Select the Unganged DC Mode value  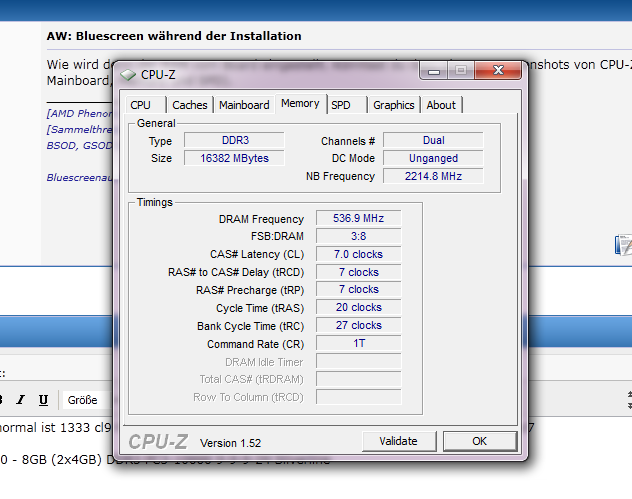click(433, 158)
